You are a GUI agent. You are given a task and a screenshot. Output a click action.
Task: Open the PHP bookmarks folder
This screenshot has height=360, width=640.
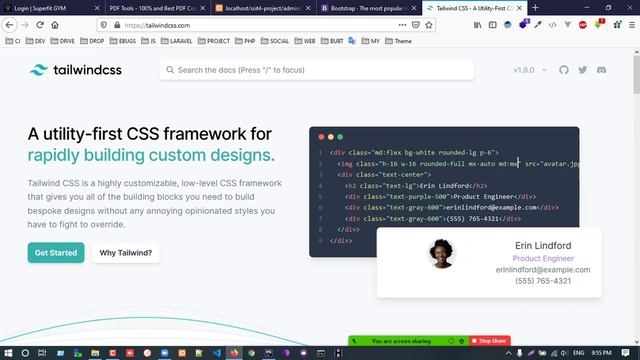click(x=245, y=41)
